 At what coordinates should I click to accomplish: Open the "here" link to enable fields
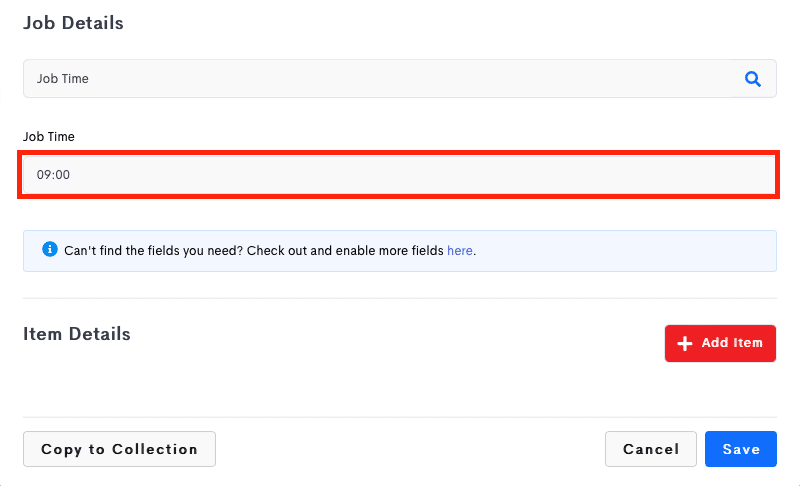click(x=460, y=250)
